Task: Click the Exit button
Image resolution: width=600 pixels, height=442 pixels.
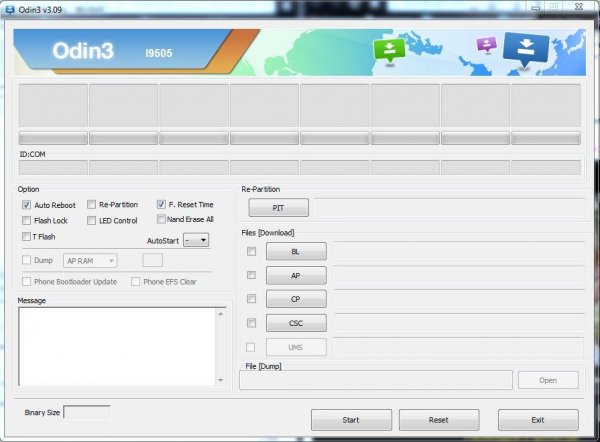Action: click(x=538, y=420)
